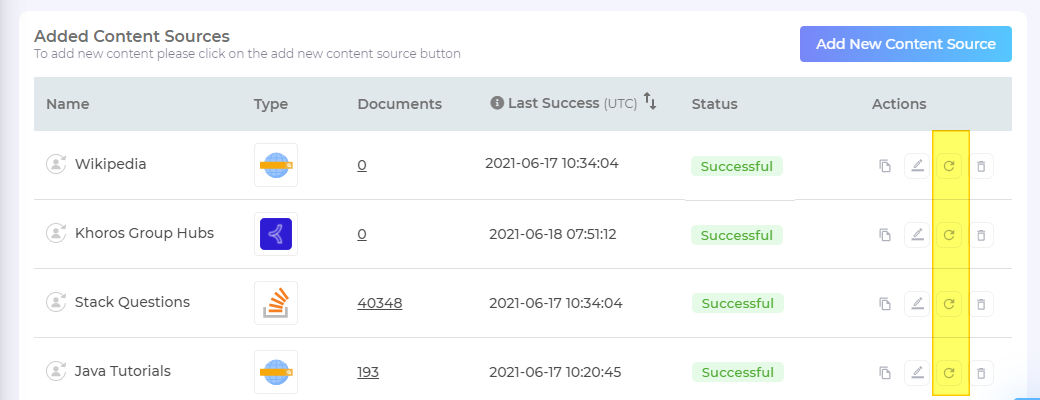Refresh crawl for Stack Questions source

[950, 303]
